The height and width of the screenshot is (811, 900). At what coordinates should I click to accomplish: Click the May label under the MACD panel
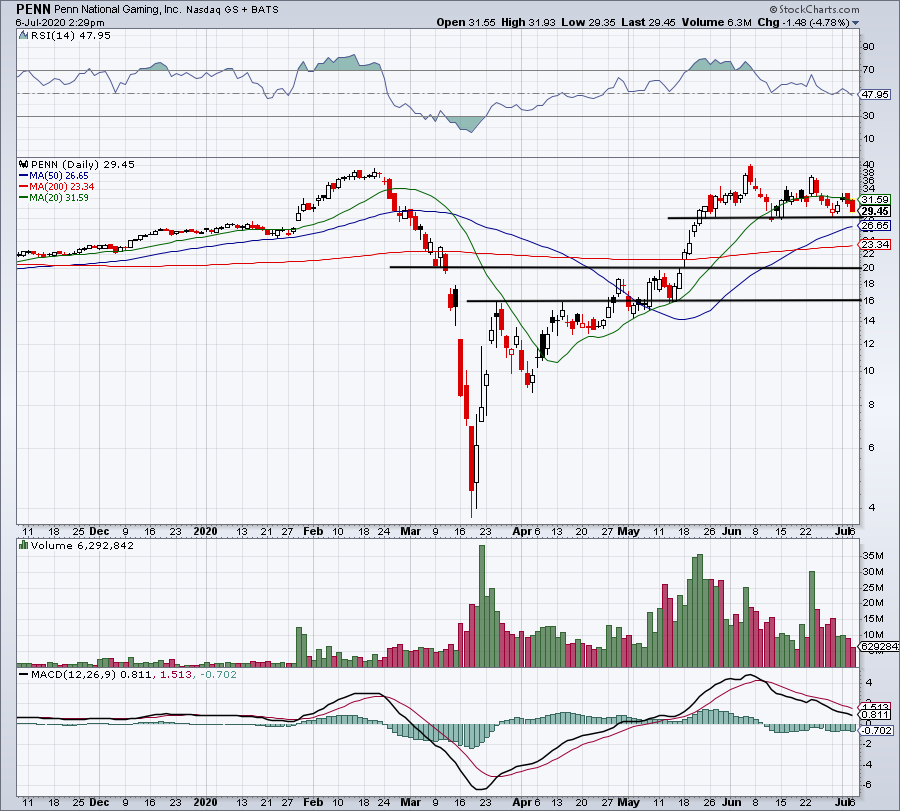tap(629, 802)
